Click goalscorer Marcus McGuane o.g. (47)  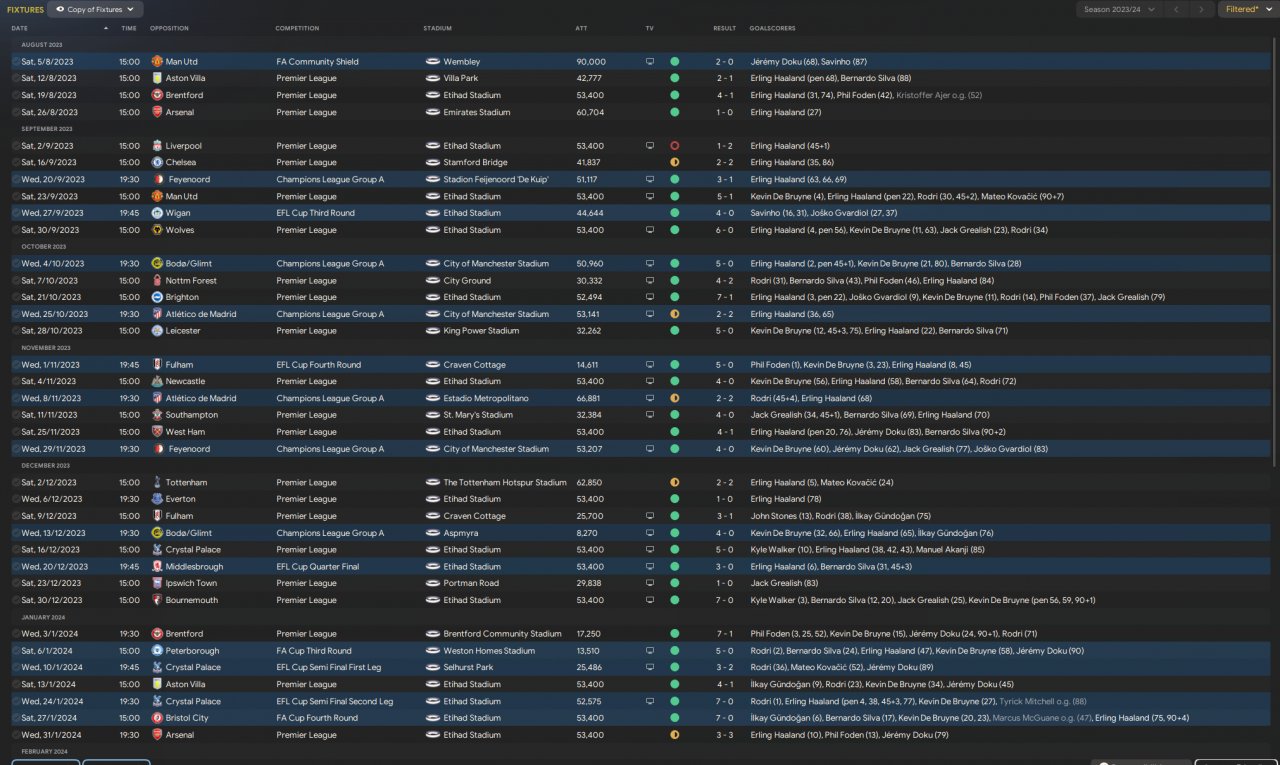pyautogui.click(x=1040, y=718)
